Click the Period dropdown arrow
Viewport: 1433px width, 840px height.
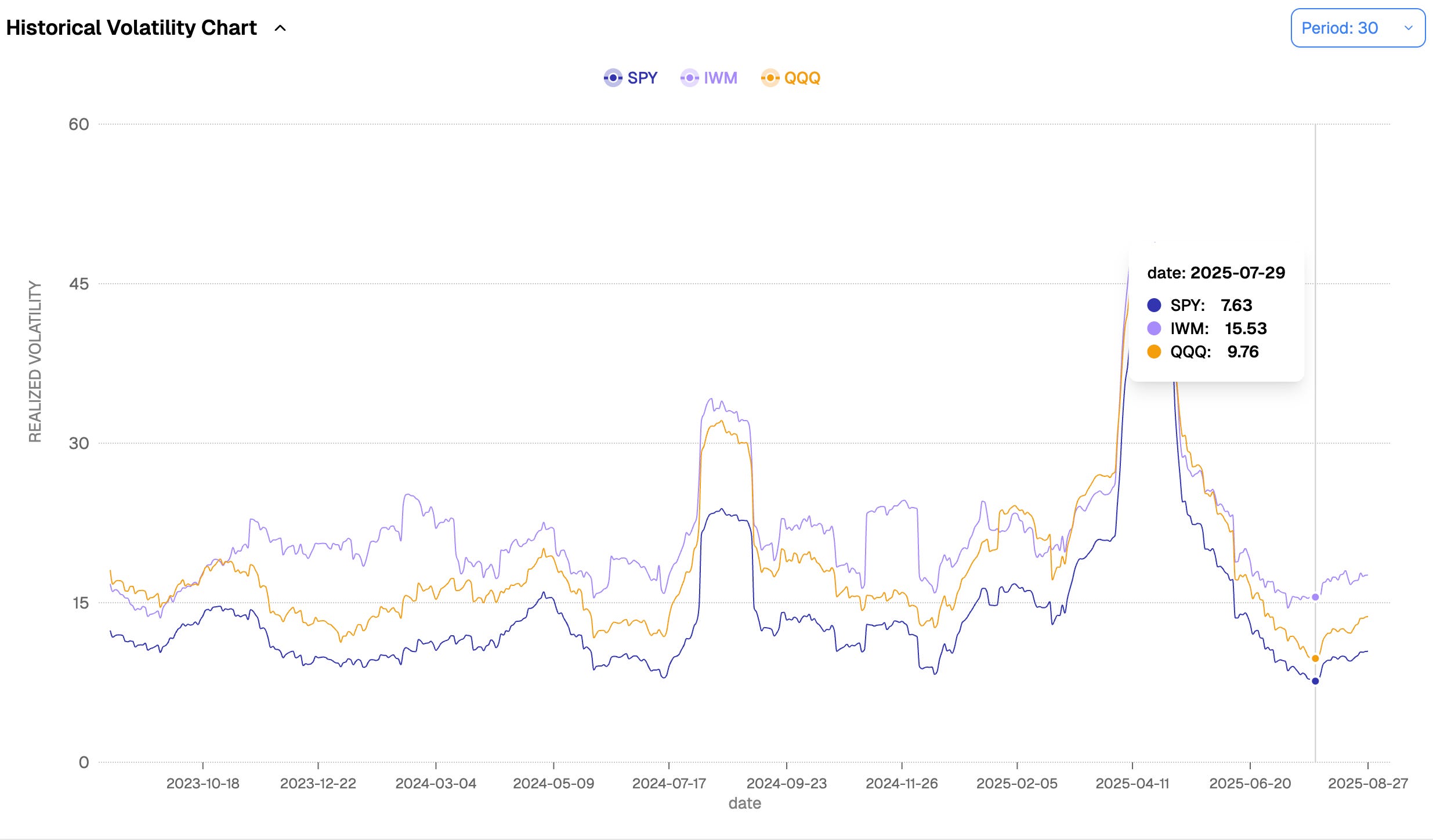[1408, 28]
